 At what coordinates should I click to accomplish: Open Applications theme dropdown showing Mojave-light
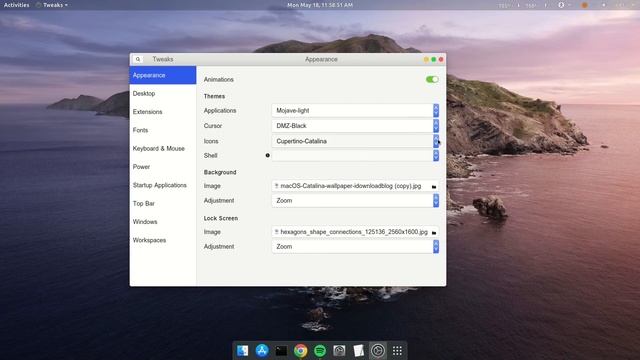[x=355, y=111]
